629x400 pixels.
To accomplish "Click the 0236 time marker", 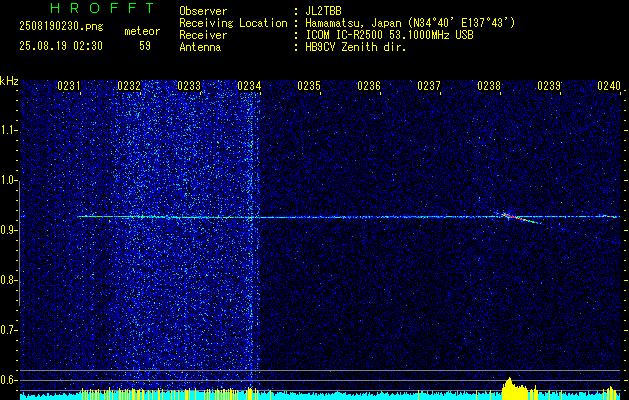I will coord(369,86).
